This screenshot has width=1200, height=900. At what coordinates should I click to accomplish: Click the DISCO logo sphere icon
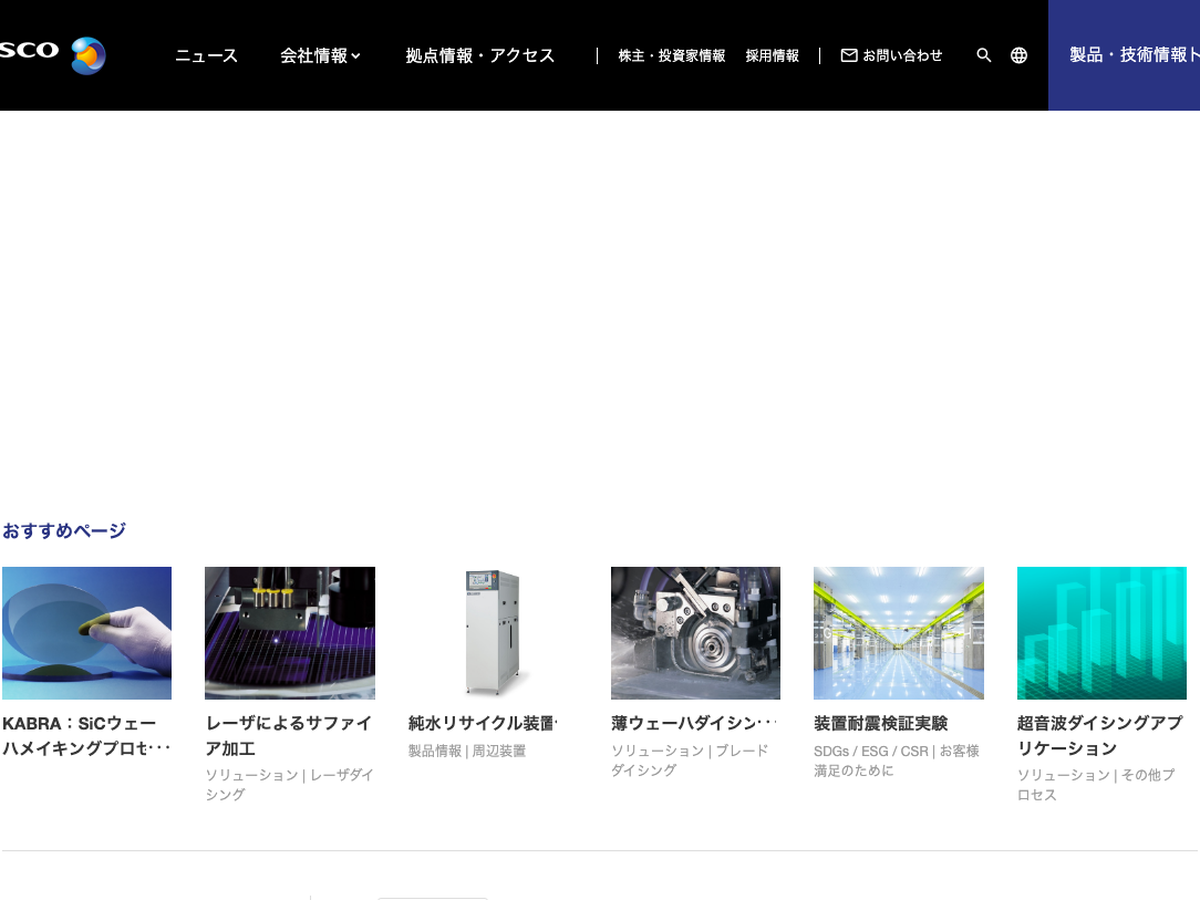point(88,55)
